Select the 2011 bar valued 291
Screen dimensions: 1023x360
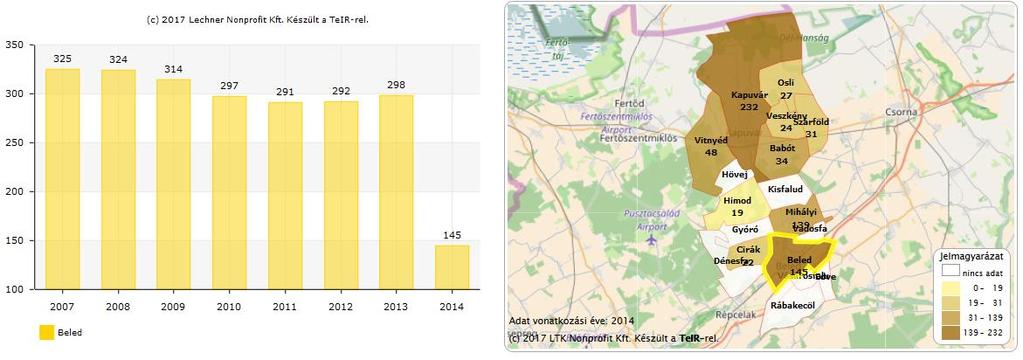click(285, 195)
